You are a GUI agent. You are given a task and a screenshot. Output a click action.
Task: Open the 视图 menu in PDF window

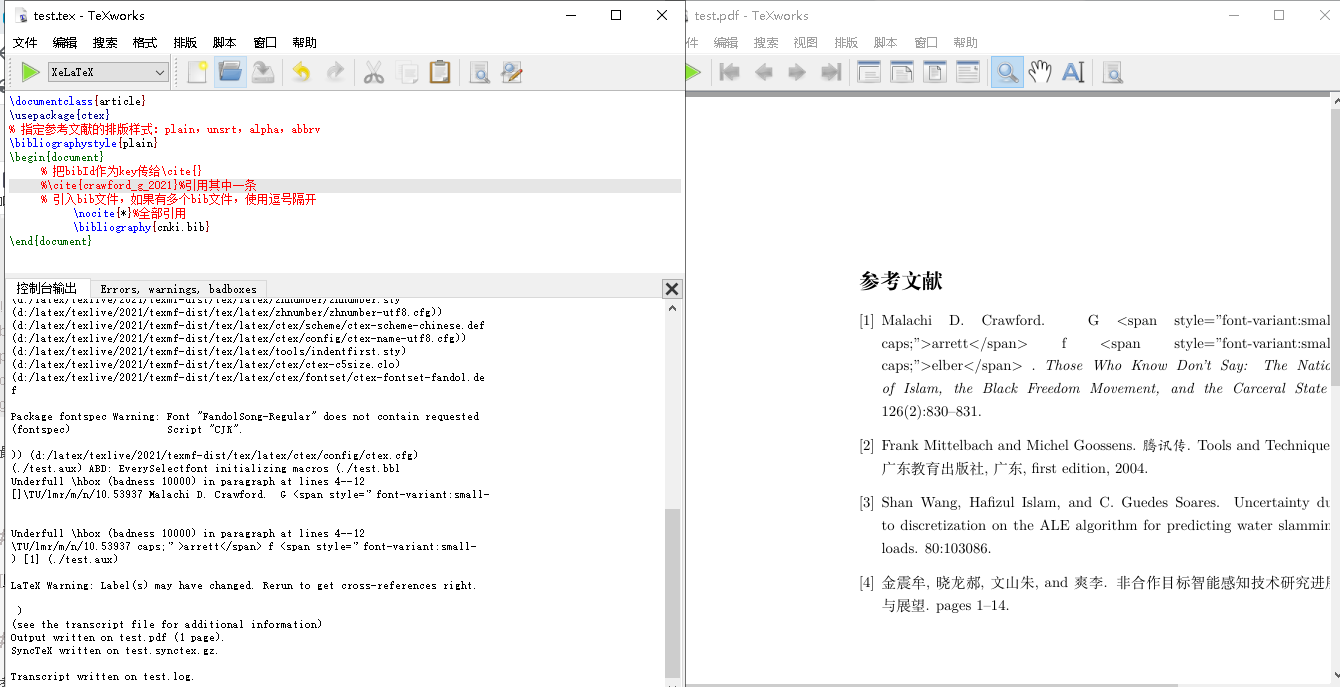(x=806, y=43)
